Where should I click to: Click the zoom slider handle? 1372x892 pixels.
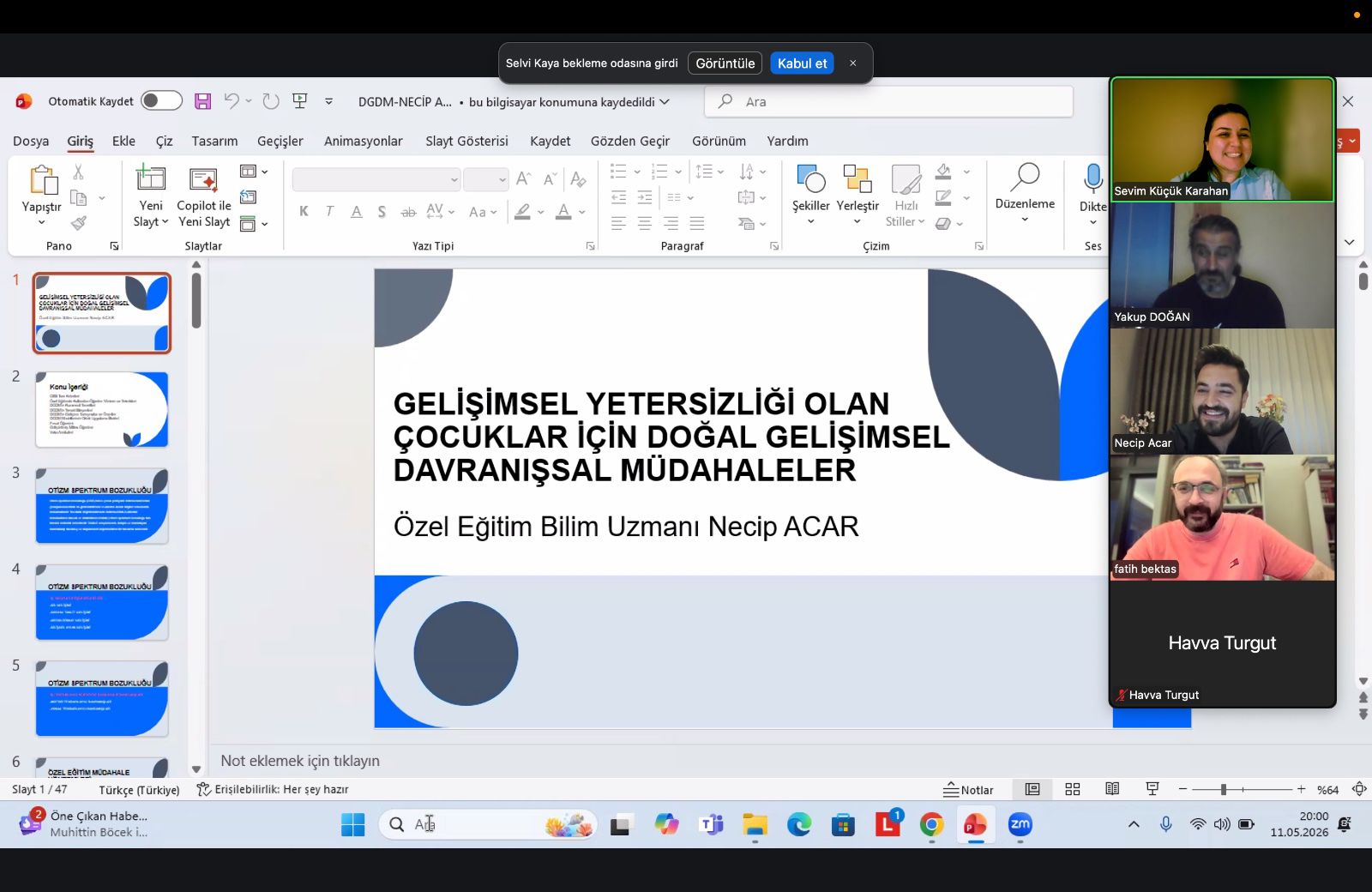click(x=1224, y=789)
